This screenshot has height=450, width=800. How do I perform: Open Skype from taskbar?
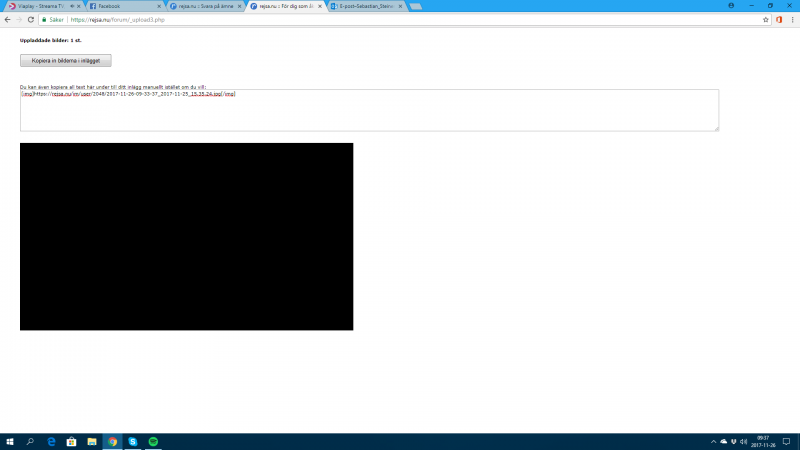coord(133,442)
